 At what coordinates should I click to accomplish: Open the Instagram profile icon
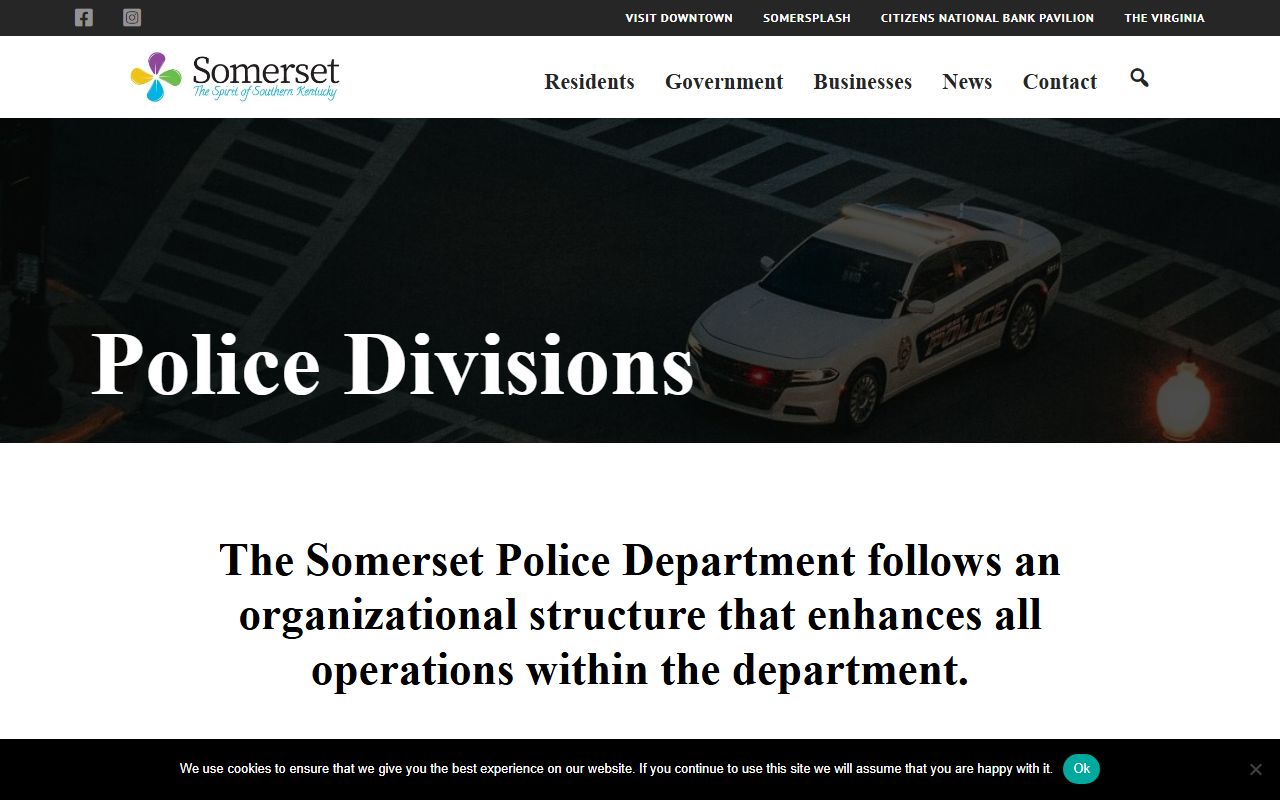[x=132, y=17]
